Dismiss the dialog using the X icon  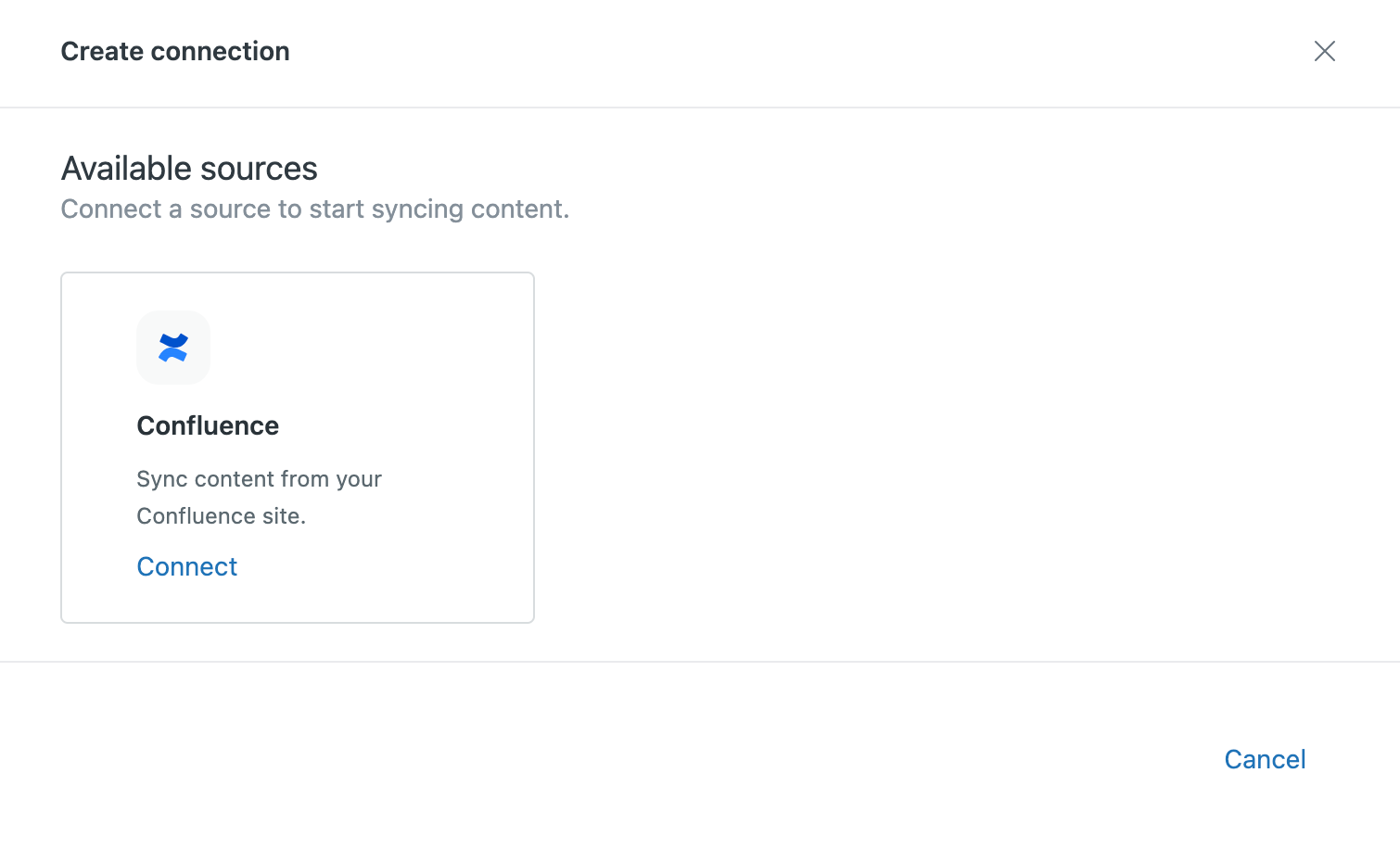pos(1324,51)
